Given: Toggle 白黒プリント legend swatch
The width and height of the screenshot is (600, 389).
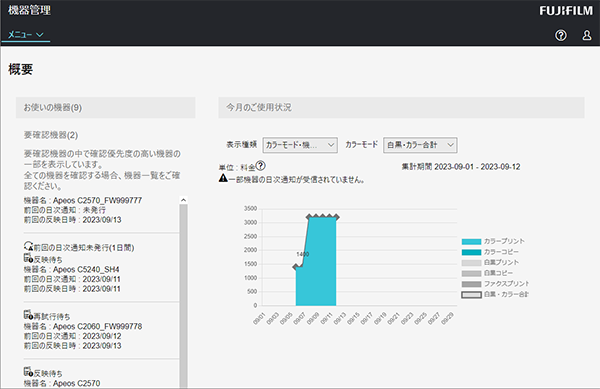Looking at the screenshot, I should [x=471, y=263].
